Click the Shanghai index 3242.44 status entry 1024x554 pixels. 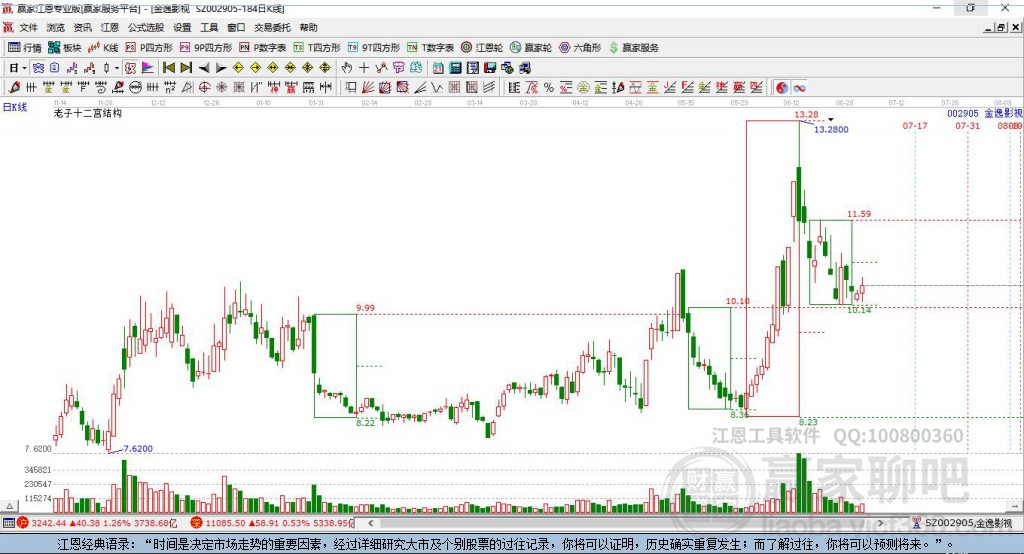coord(97,523)
